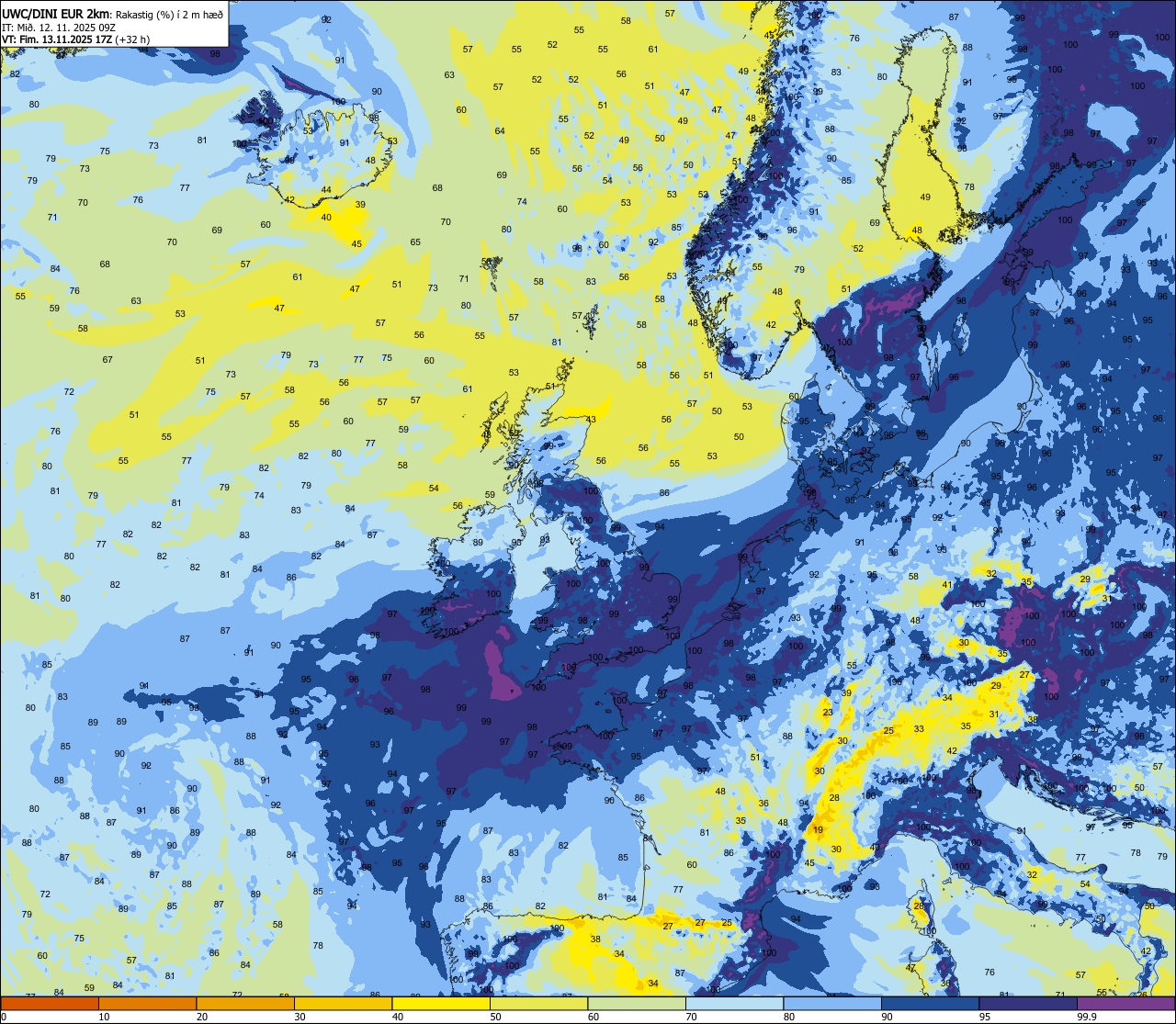Select the '64' humidity value on the map
The height and width of the screenshot is (1024, 1176).
tap(500, 130)
